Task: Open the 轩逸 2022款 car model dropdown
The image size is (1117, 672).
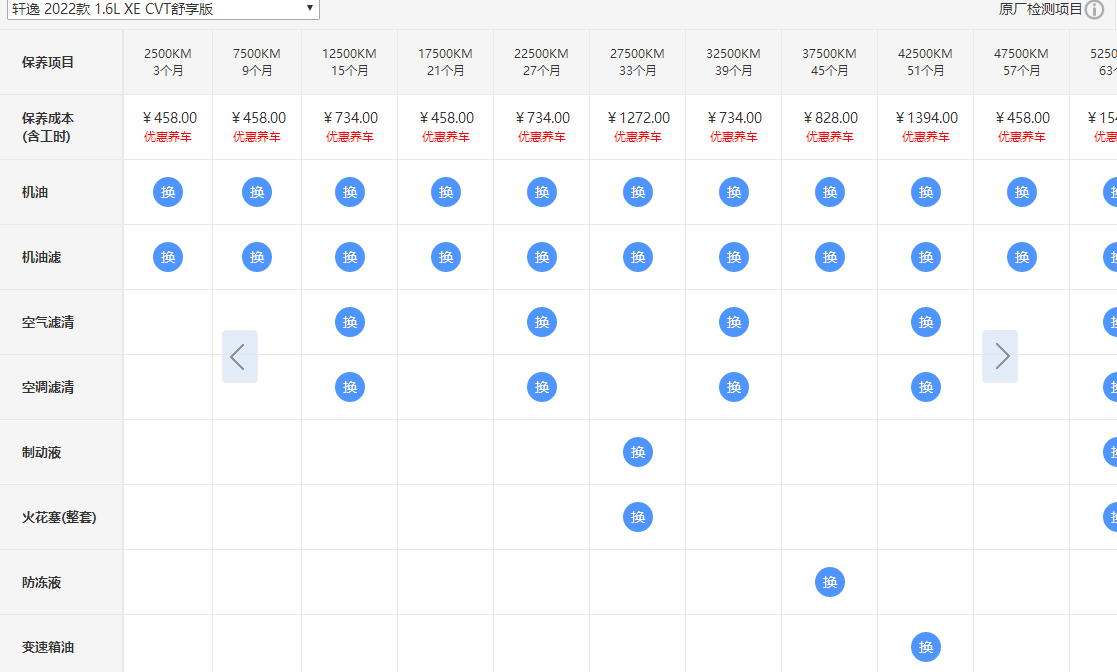Action: [x=163, y=9]
